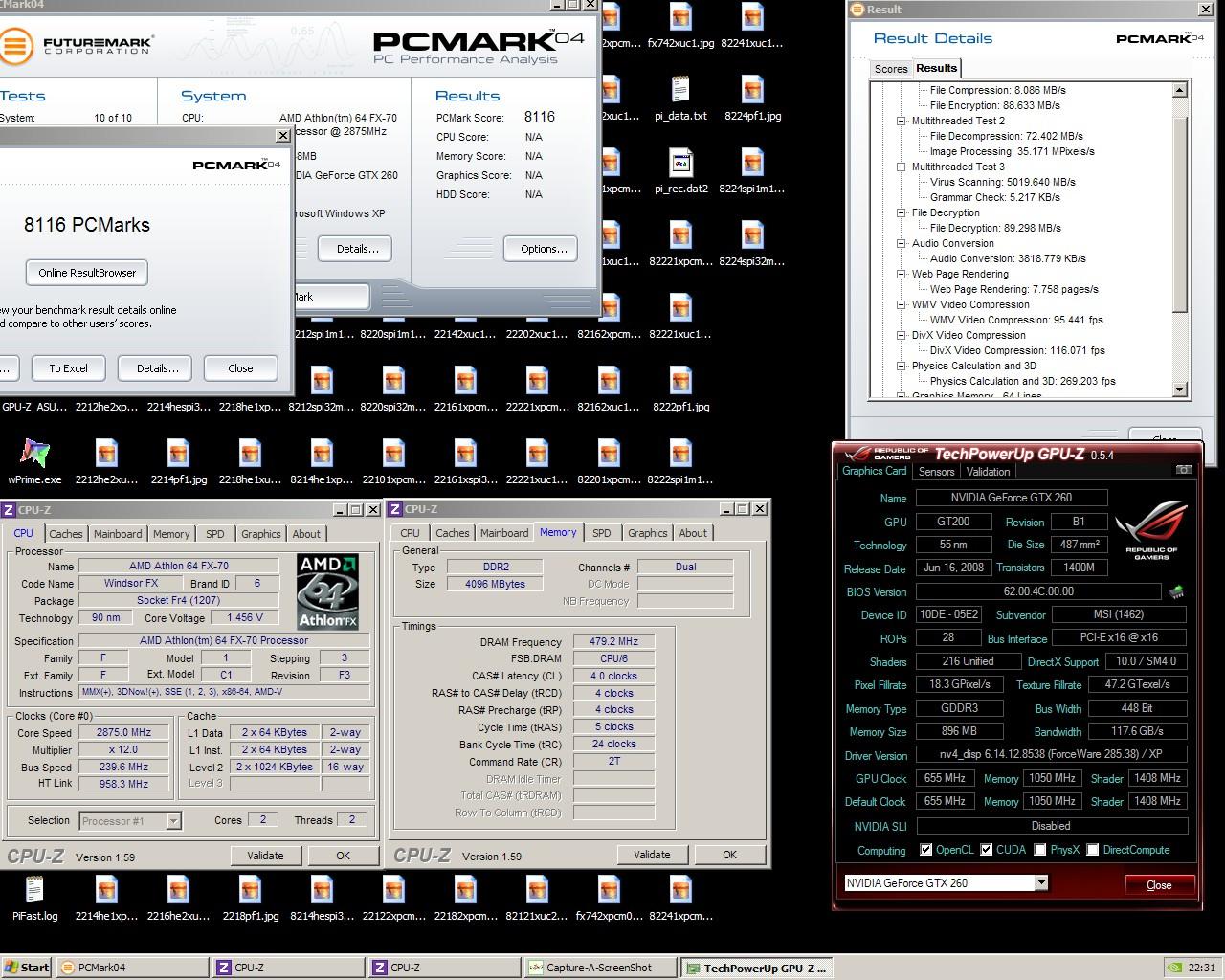
Task: Open SPD tab in the right CPU-Z window
Action: 601,533
